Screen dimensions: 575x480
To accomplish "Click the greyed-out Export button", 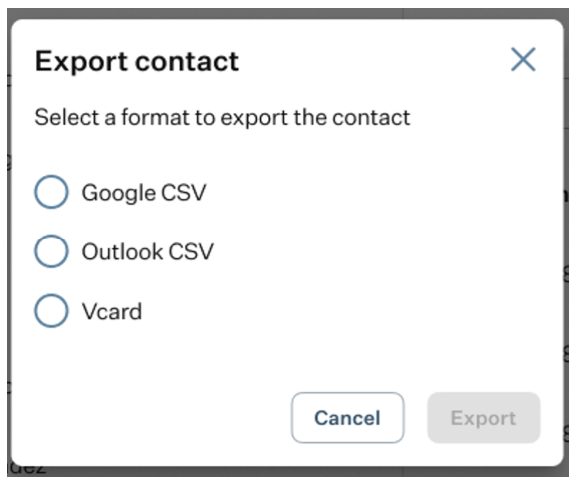I will 484,418.
